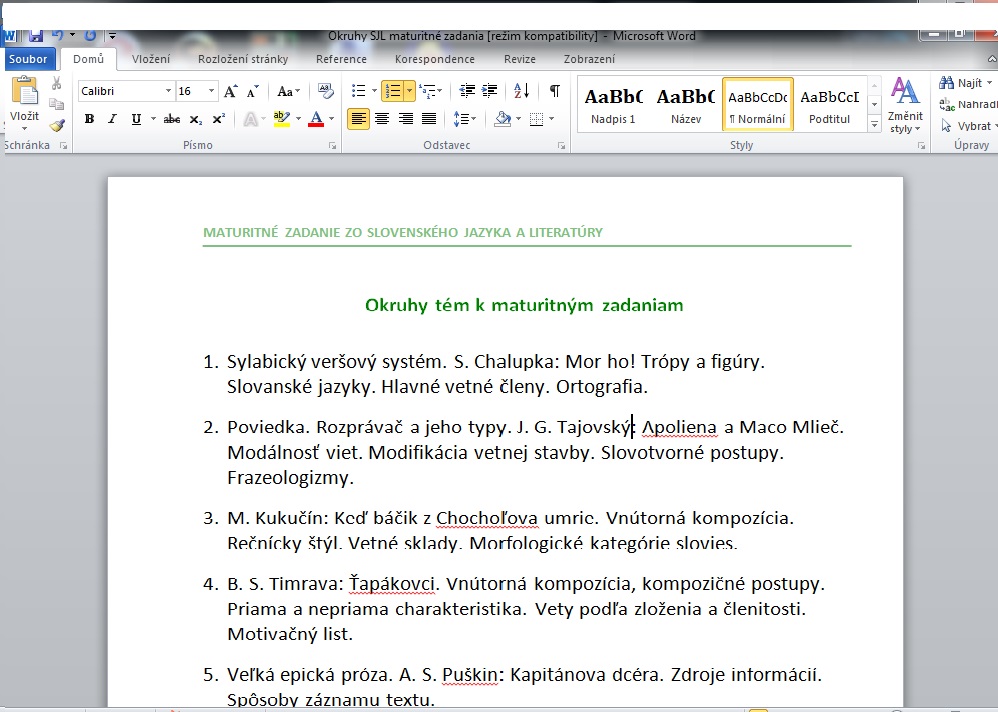Click the Format Painter brush icon
998x712 pixels.
point(57,126)
